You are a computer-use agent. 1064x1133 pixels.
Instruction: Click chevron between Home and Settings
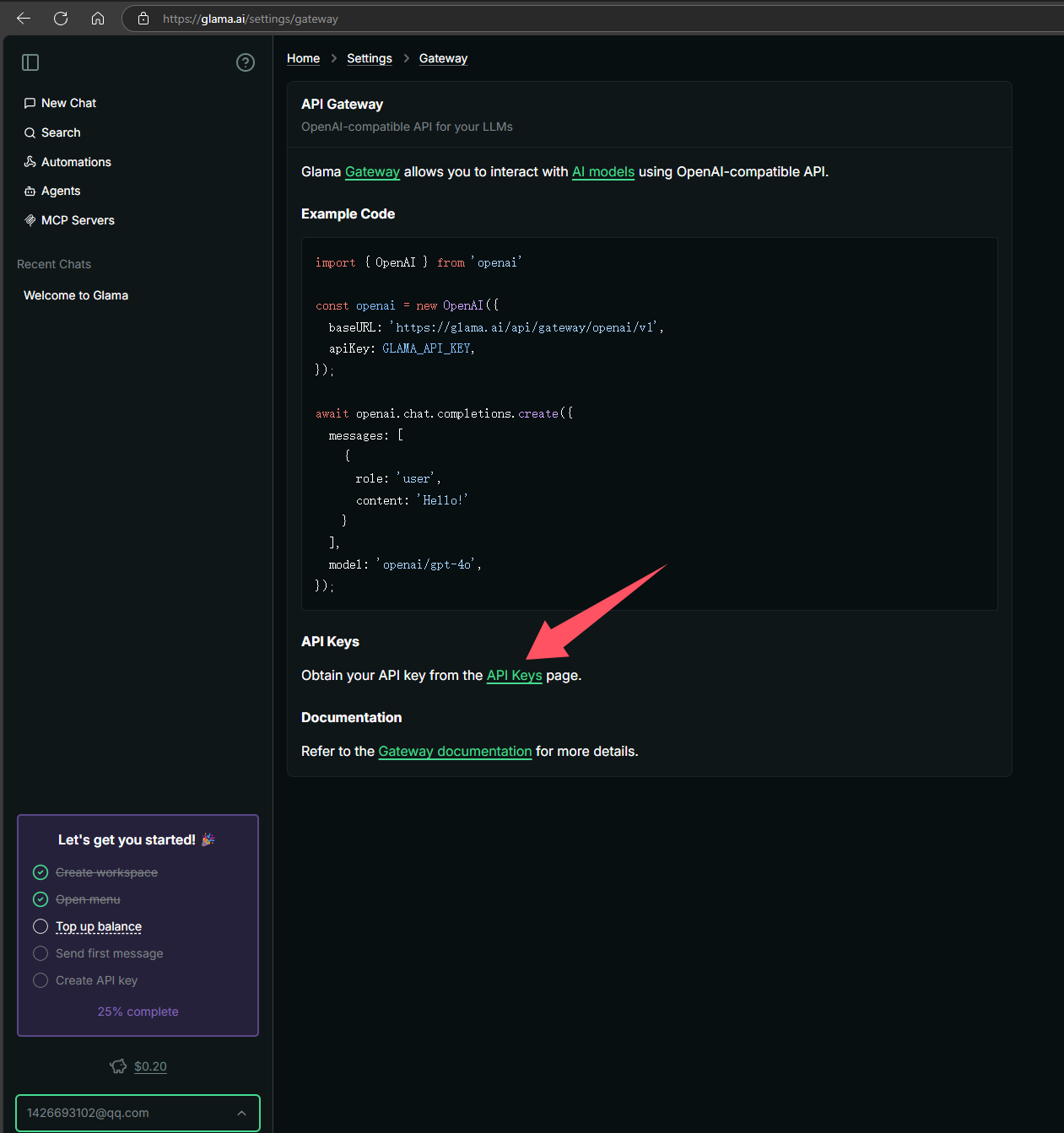coord(333,58)
